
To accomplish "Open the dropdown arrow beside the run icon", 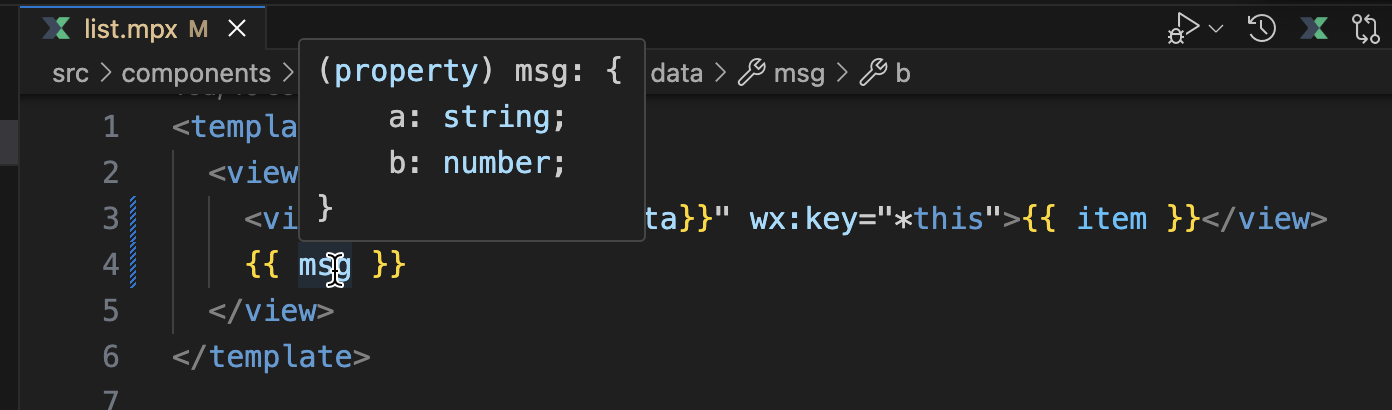I will (1217, 29).
